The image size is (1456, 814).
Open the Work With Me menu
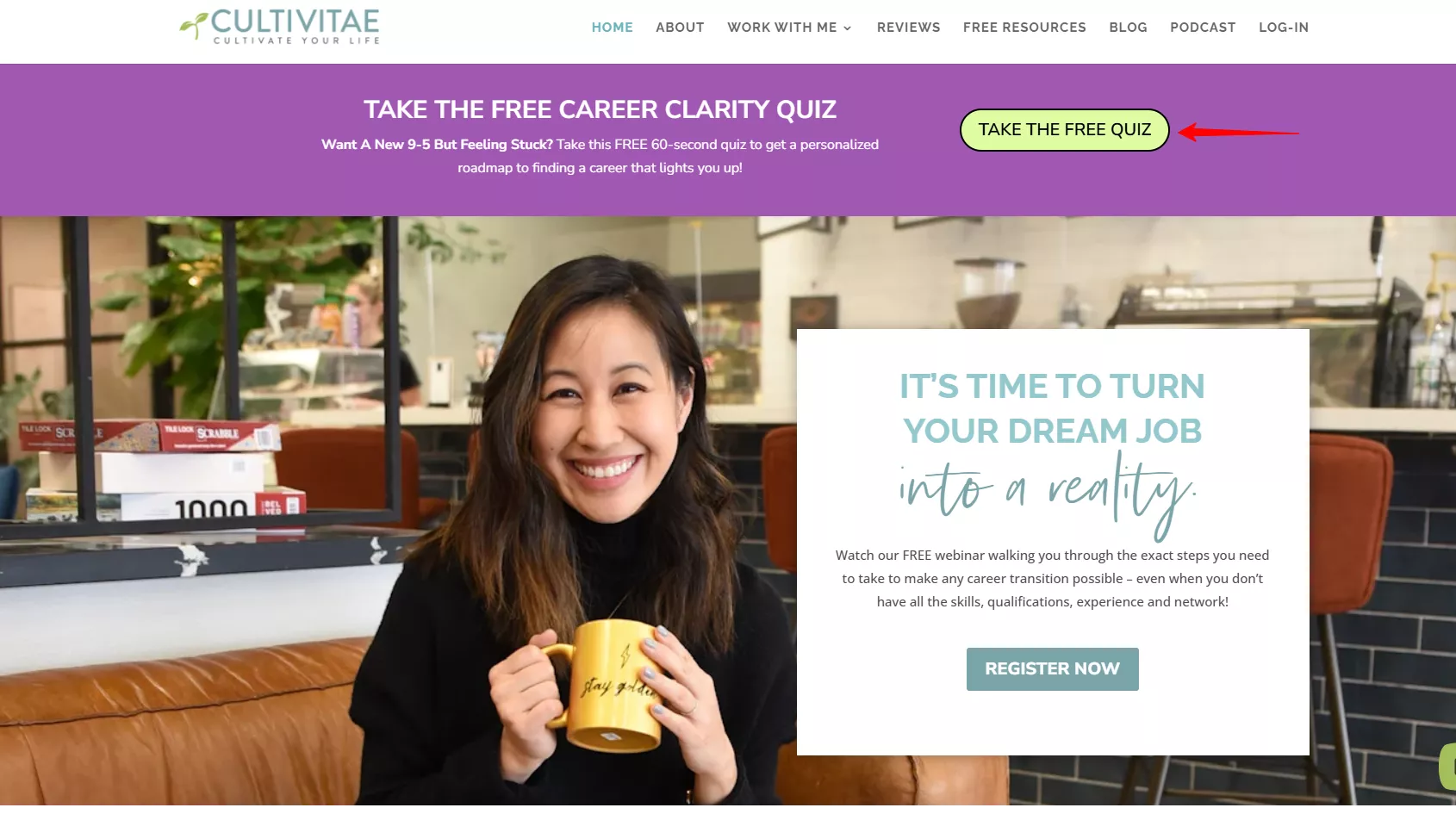(x=782, y=28)
